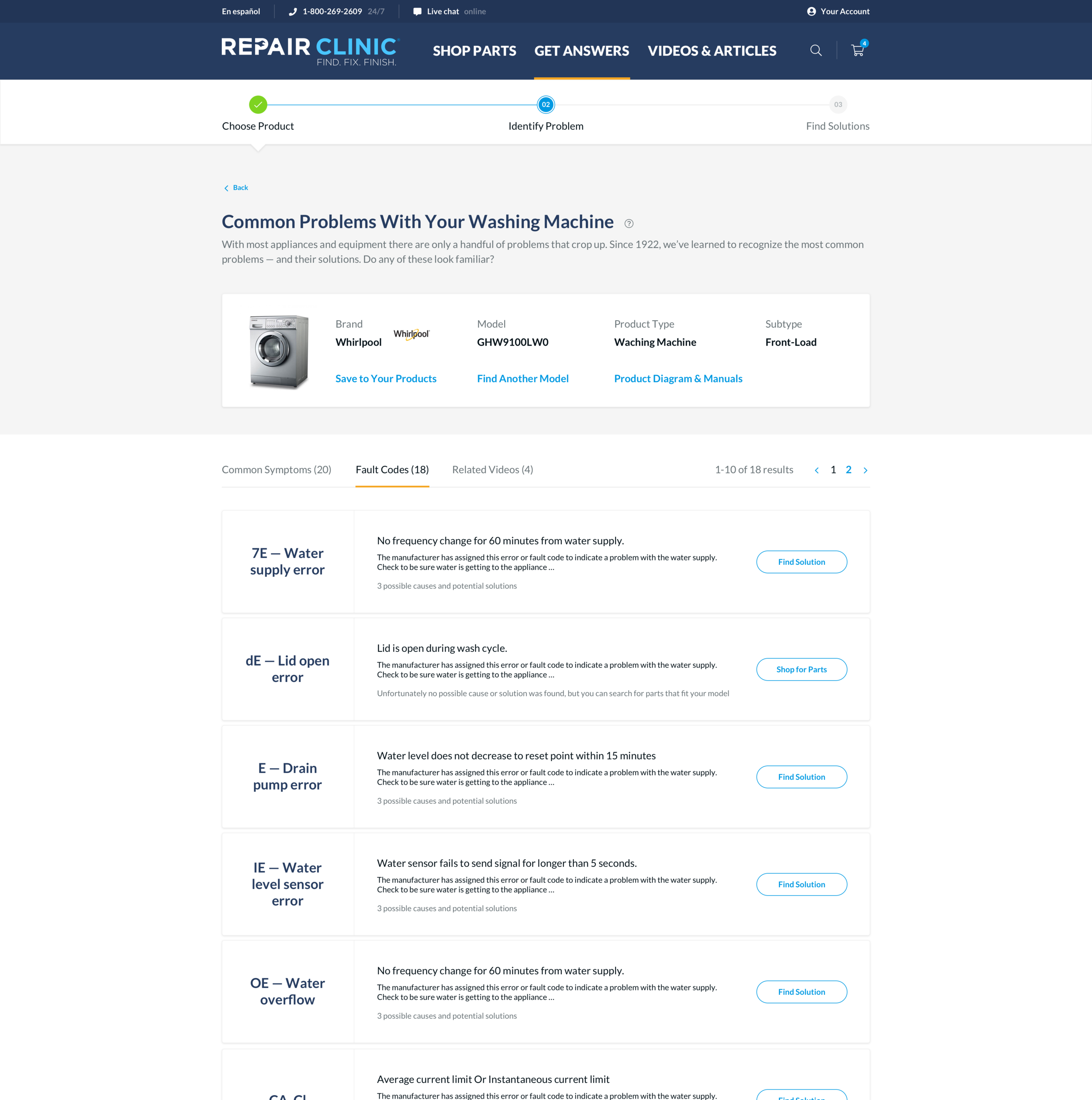
Task: Click the Live chat bubble icon
Action: pos(417,11)
